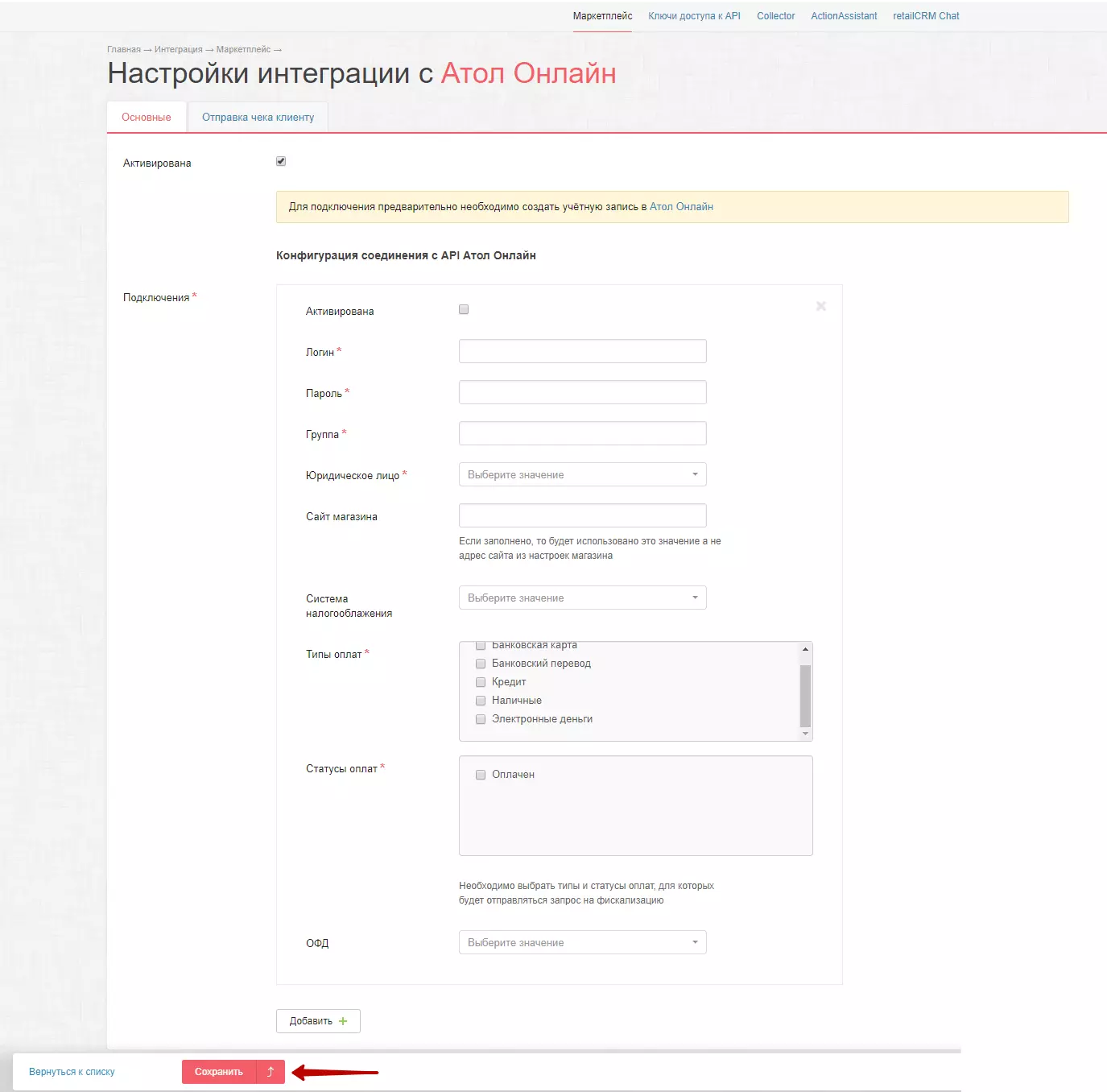Click the Типы оплат scroll-up arrow
The height and width of the screenshot is (1092, 1107).
coord(805,649)
